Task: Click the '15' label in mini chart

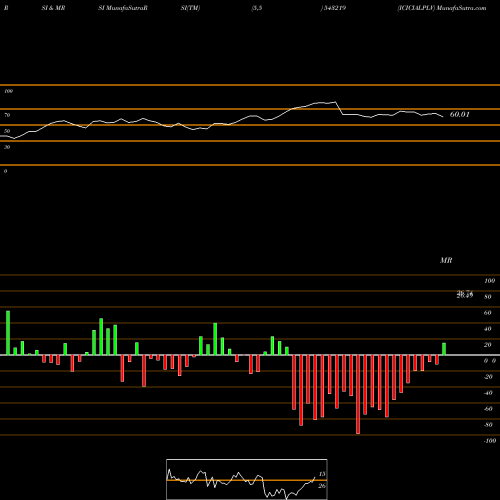Action: tap(322, 474)
